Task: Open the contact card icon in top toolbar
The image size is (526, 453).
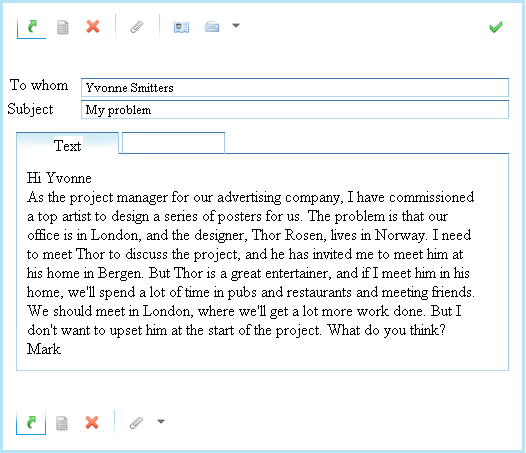Action: click(x=181, y=27)
